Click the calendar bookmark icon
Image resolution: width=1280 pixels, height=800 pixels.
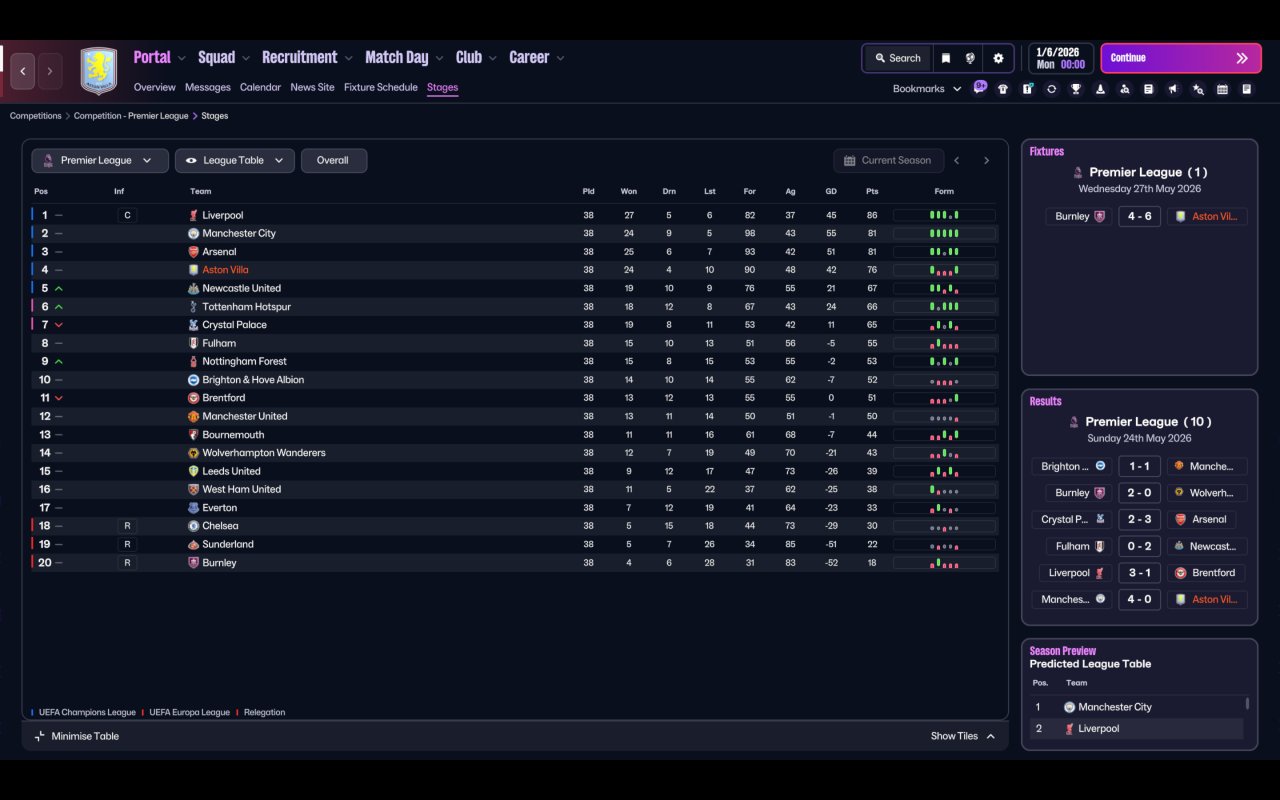pos(1222,89)
